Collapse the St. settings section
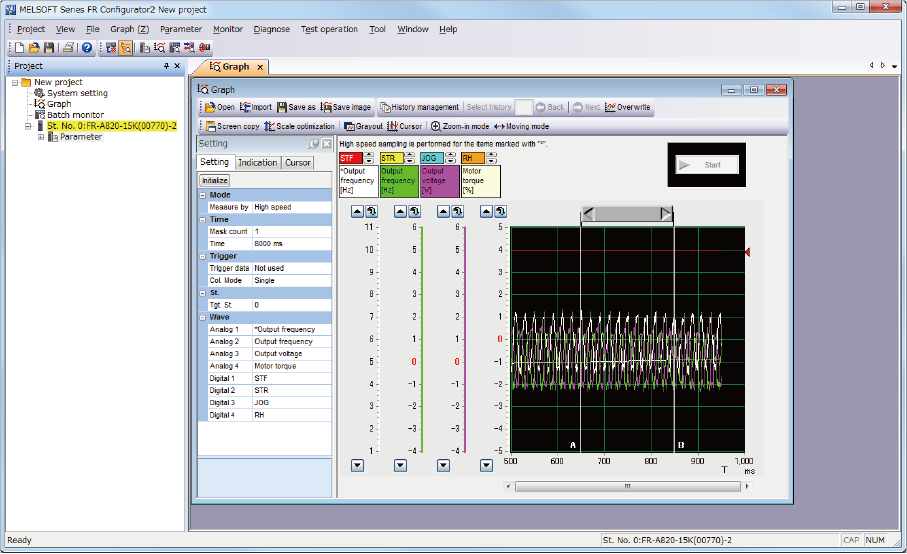The height and width of the screenshot is (554, 907). tap(203, 293)
